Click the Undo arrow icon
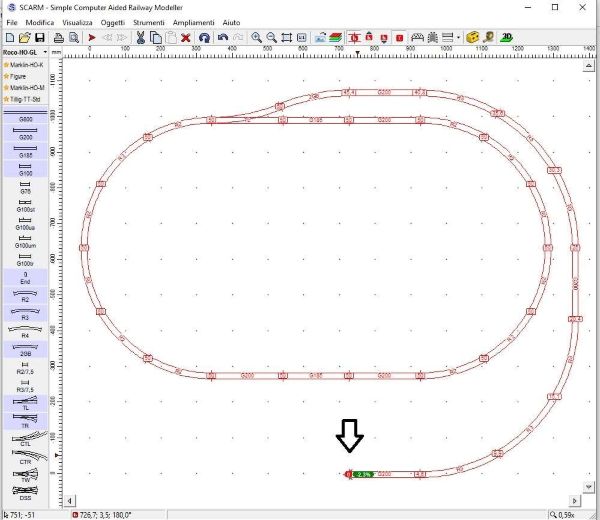 [x=223, y=37]
